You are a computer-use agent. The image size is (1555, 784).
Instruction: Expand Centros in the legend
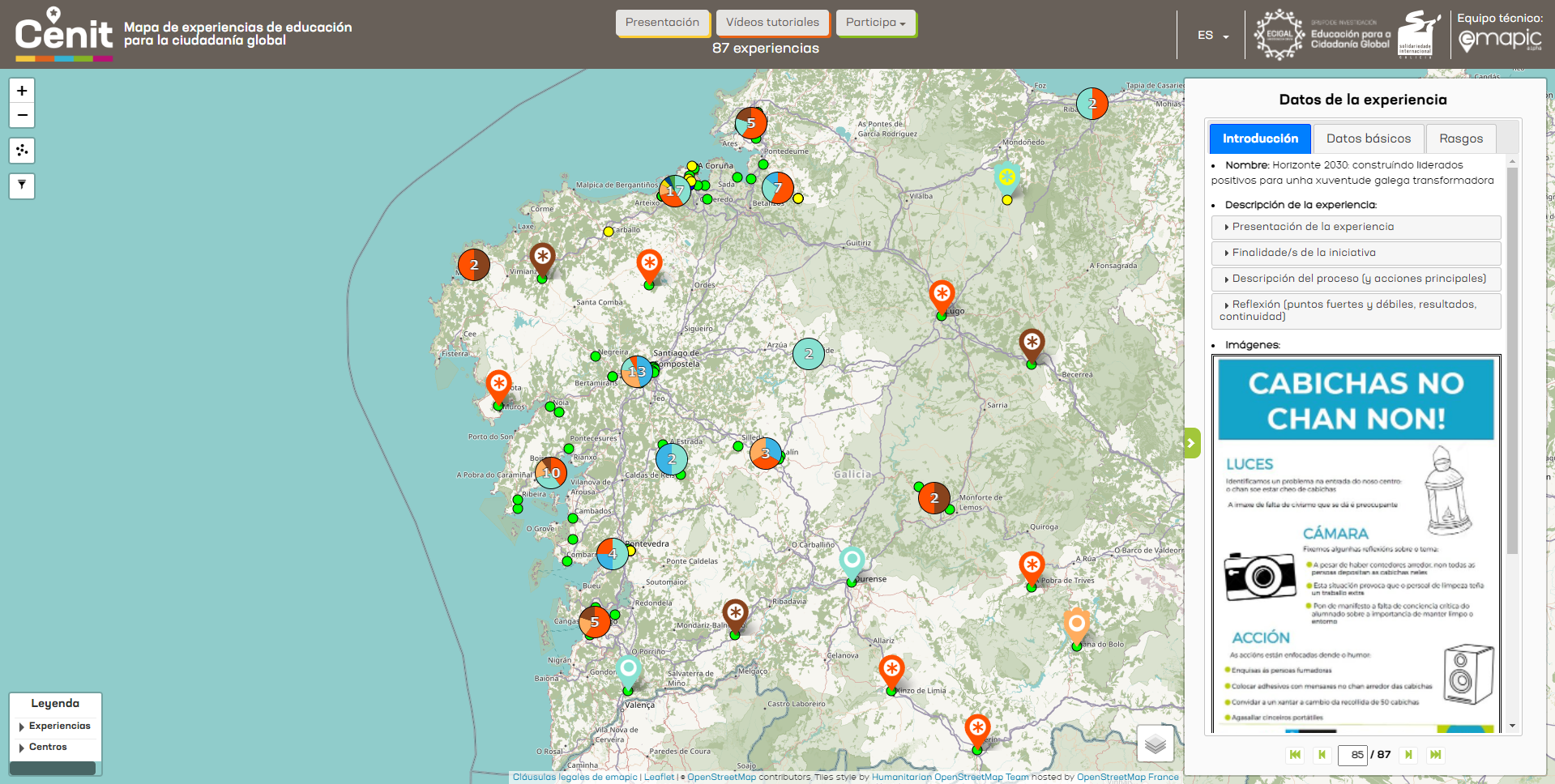click(48, 748)
